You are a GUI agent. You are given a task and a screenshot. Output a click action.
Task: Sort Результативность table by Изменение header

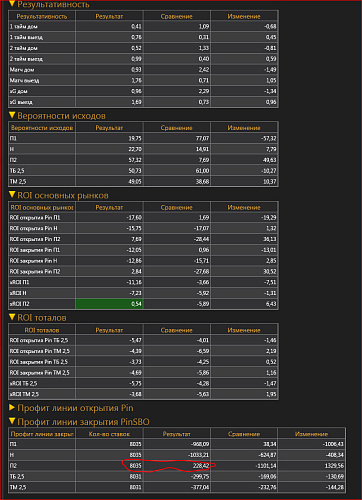click(x=244, y=16)
